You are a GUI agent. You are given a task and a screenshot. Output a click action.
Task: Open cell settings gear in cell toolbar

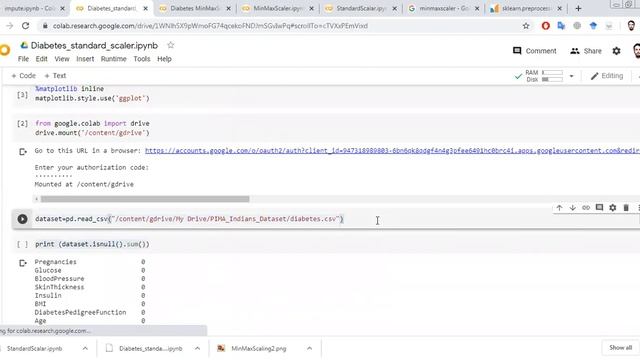pyautogui.click(x=613, y=208)
